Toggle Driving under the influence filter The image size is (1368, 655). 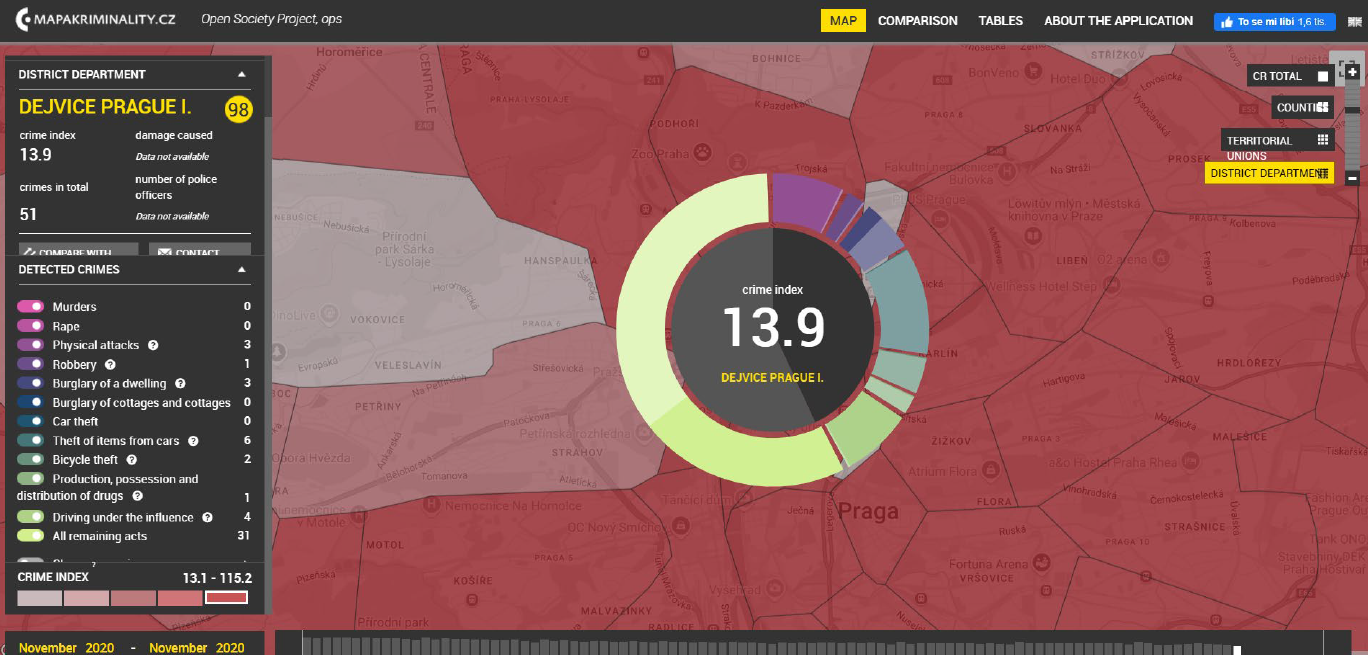(x=30, y=518)
